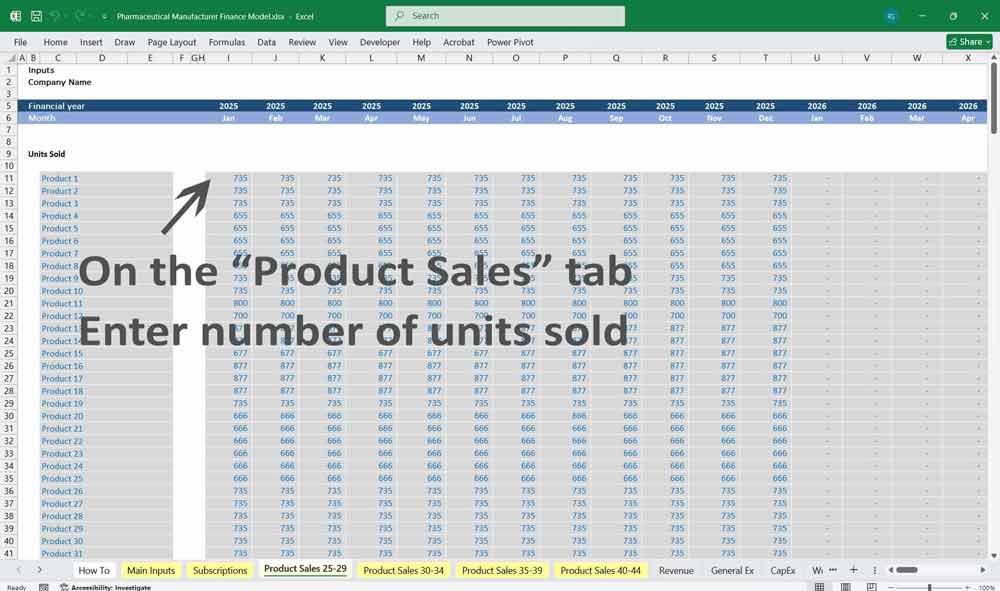Image resolution: width=1000 pixels, height=591 pixels.
Task: Click the Excel logo icon in the title bar
Action: [x=15, y=16]
